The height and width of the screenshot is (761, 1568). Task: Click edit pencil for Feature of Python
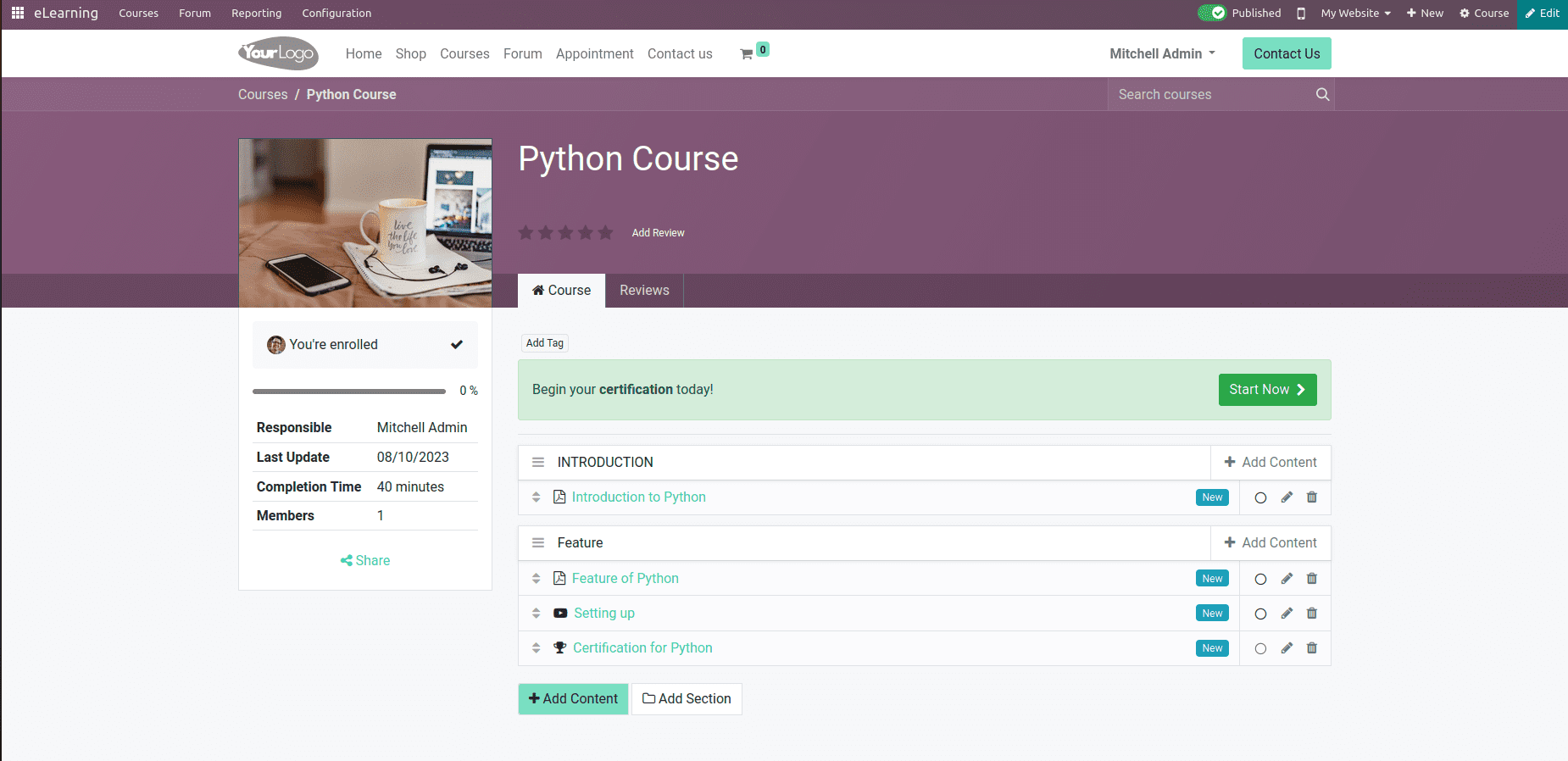pyautogui.click(x=1287, y=579)
